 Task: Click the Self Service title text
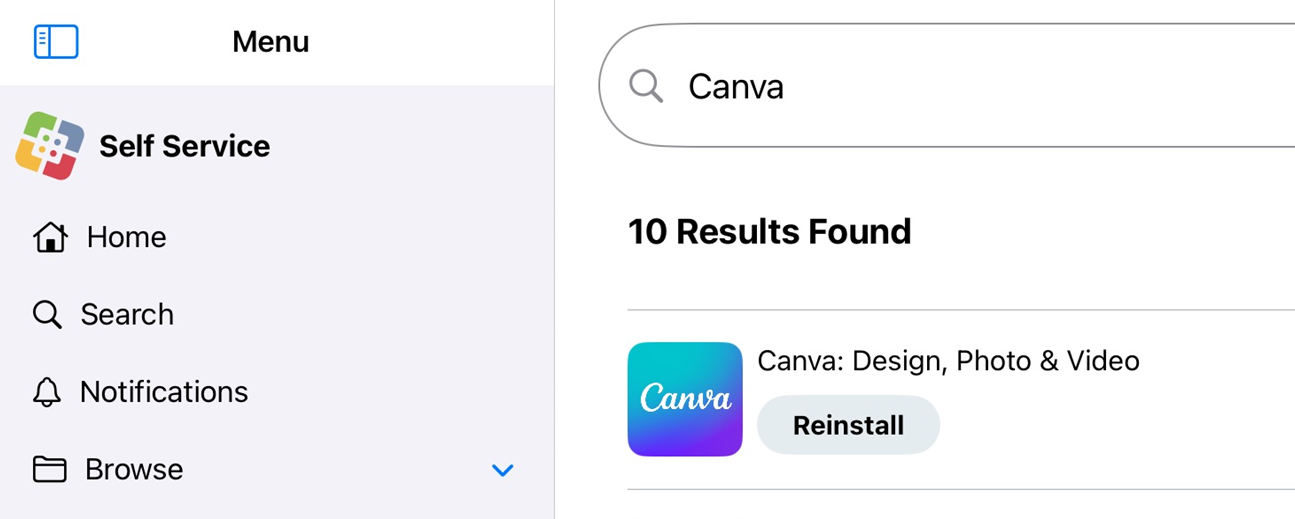pyautogui.click(x=185, y=146)
